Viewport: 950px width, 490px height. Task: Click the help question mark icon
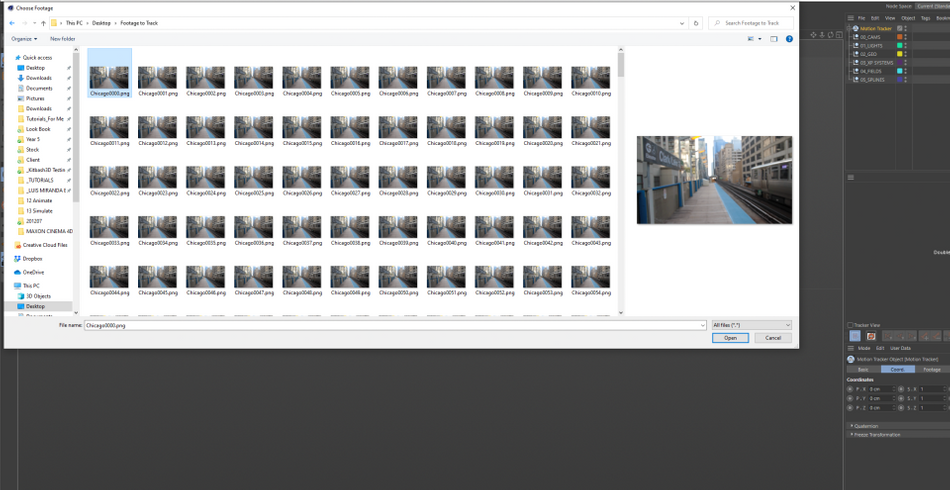pos(789,39)
